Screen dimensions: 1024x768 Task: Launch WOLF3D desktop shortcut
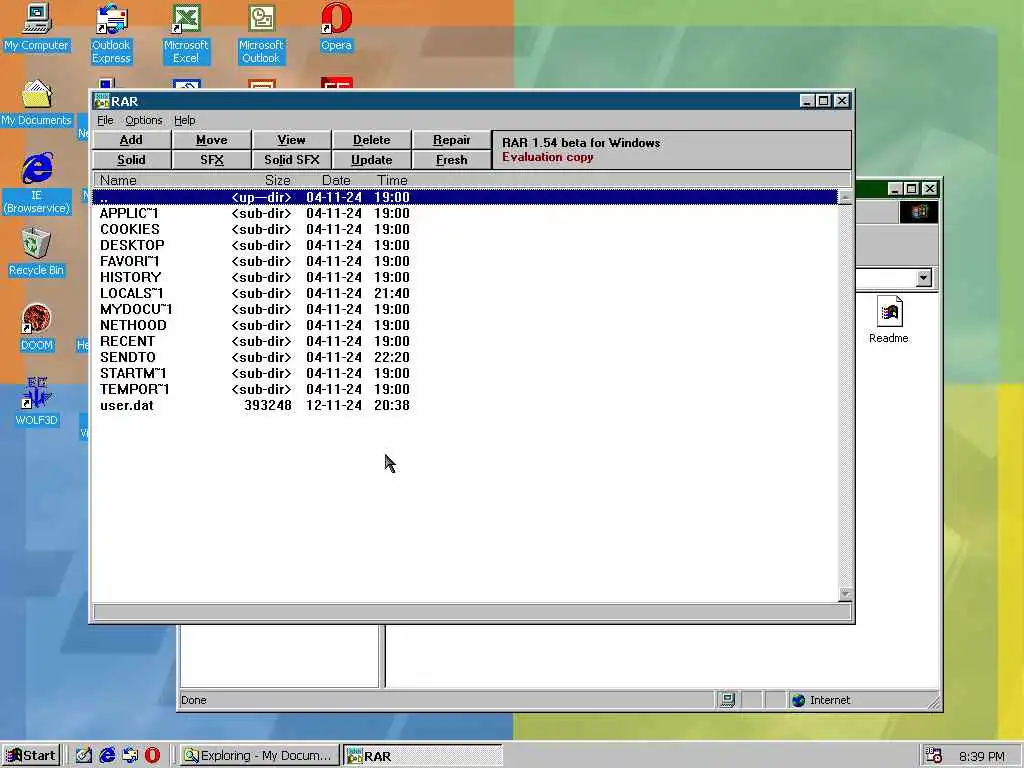tap(37, 402)
